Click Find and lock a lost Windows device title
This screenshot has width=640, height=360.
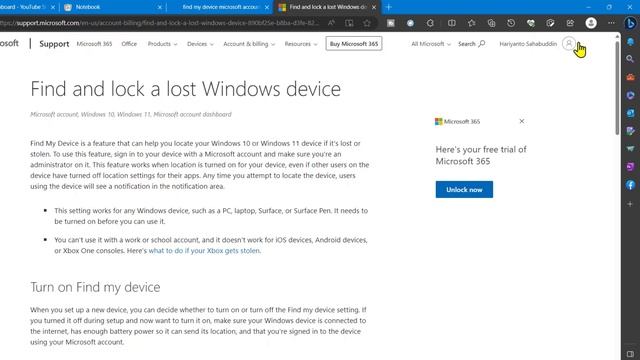(x=185, y=89)
